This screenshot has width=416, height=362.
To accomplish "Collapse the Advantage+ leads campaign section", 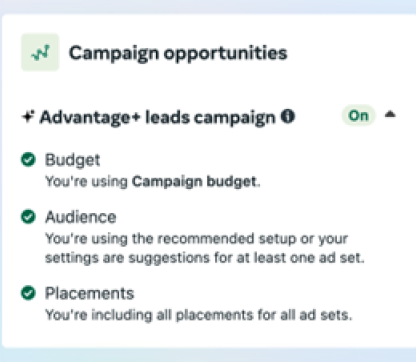I will [390, 115].
